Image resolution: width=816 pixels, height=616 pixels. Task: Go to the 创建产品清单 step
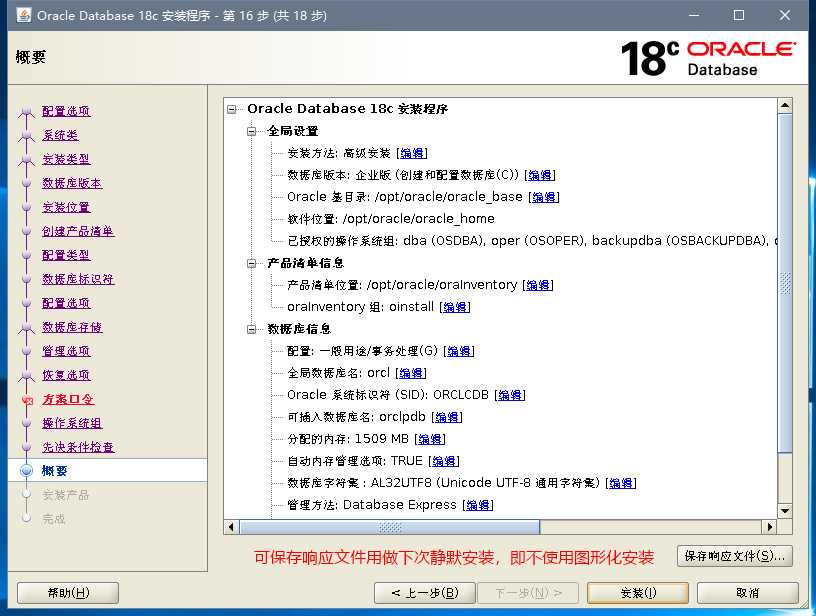pos(78,231)
